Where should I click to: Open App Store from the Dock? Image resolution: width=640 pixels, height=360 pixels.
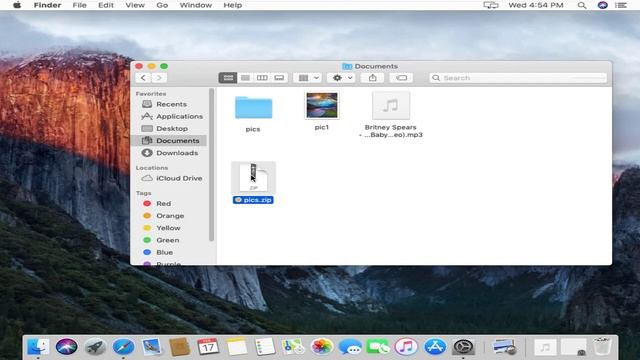435,347
